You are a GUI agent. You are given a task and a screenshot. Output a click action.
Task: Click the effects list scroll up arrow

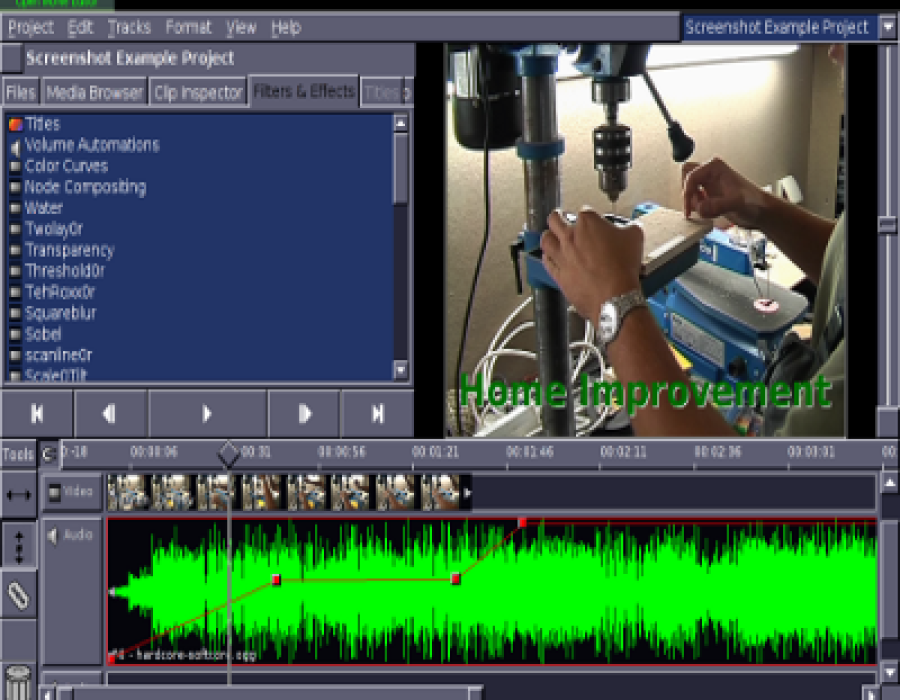[x=401, y=123]
